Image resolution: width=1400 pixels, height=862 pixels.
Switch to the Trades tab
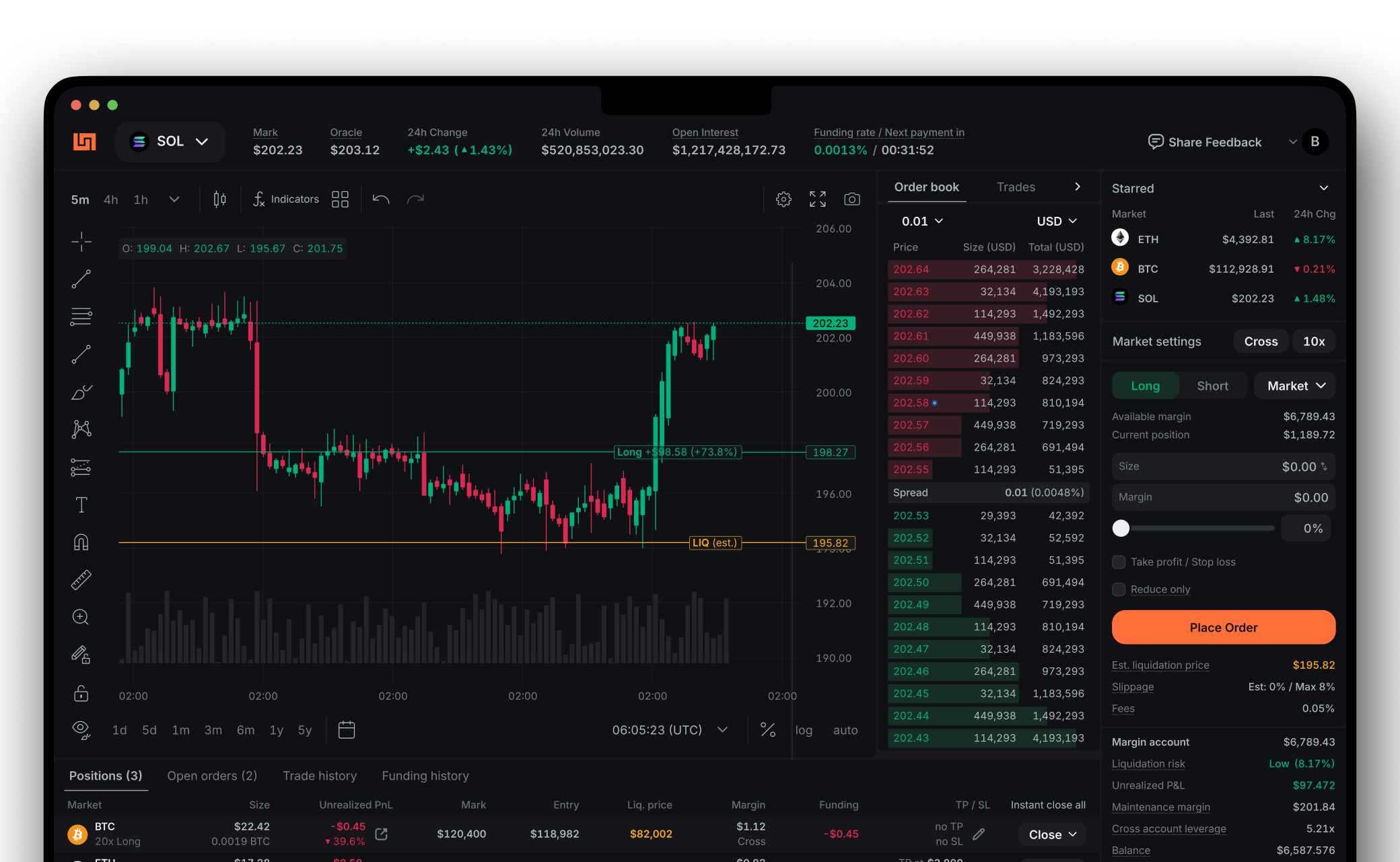point(1016,187)
